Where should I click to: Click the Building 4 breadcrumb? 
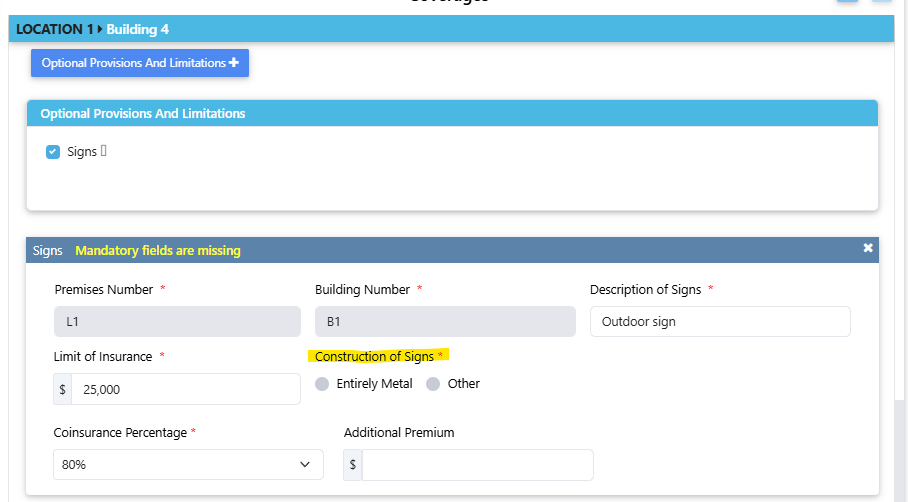(138, 29)
